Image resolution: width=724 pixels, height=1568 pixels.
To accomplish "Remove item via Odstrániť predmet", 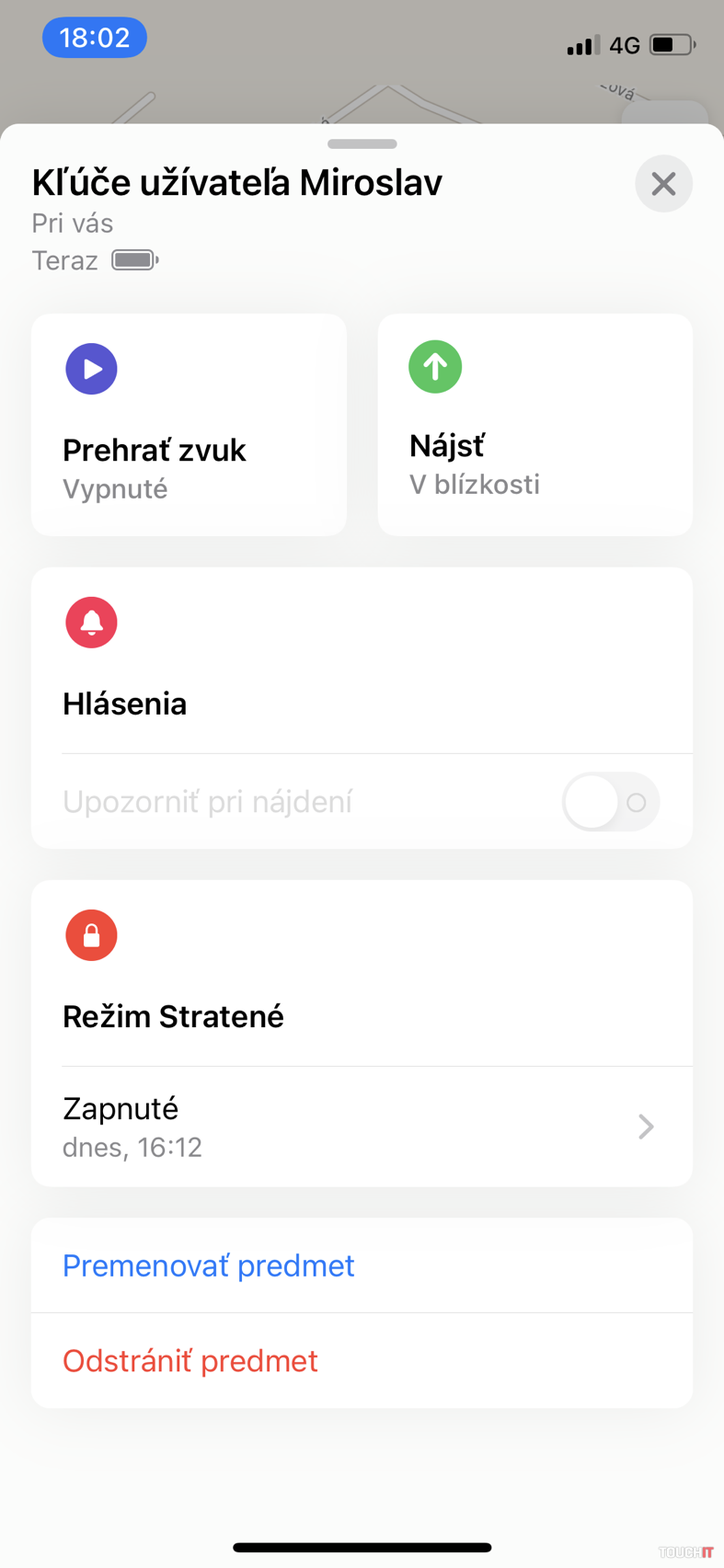I will (190, 1360).
